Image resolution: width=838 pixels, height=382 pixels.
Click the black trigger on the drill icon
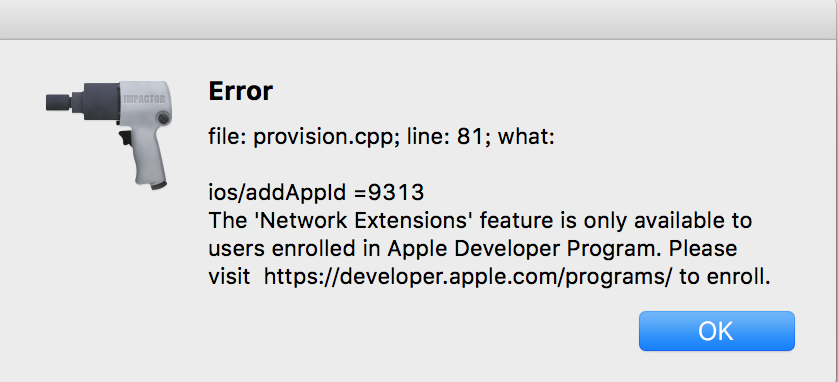click(x=126, y=138)
